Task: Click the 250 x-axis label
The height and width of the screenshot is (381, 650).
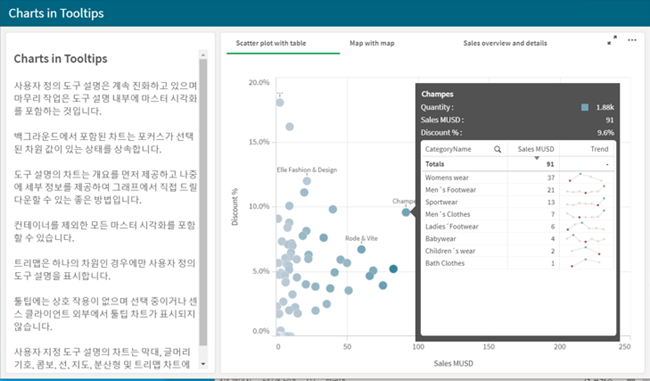Action: pos(625,347)
